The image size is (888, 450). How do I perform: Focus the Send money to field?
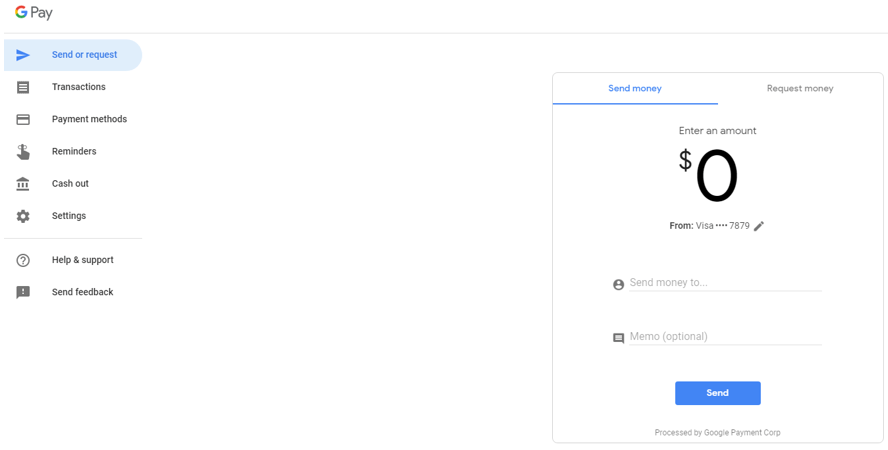pos(725,282)
